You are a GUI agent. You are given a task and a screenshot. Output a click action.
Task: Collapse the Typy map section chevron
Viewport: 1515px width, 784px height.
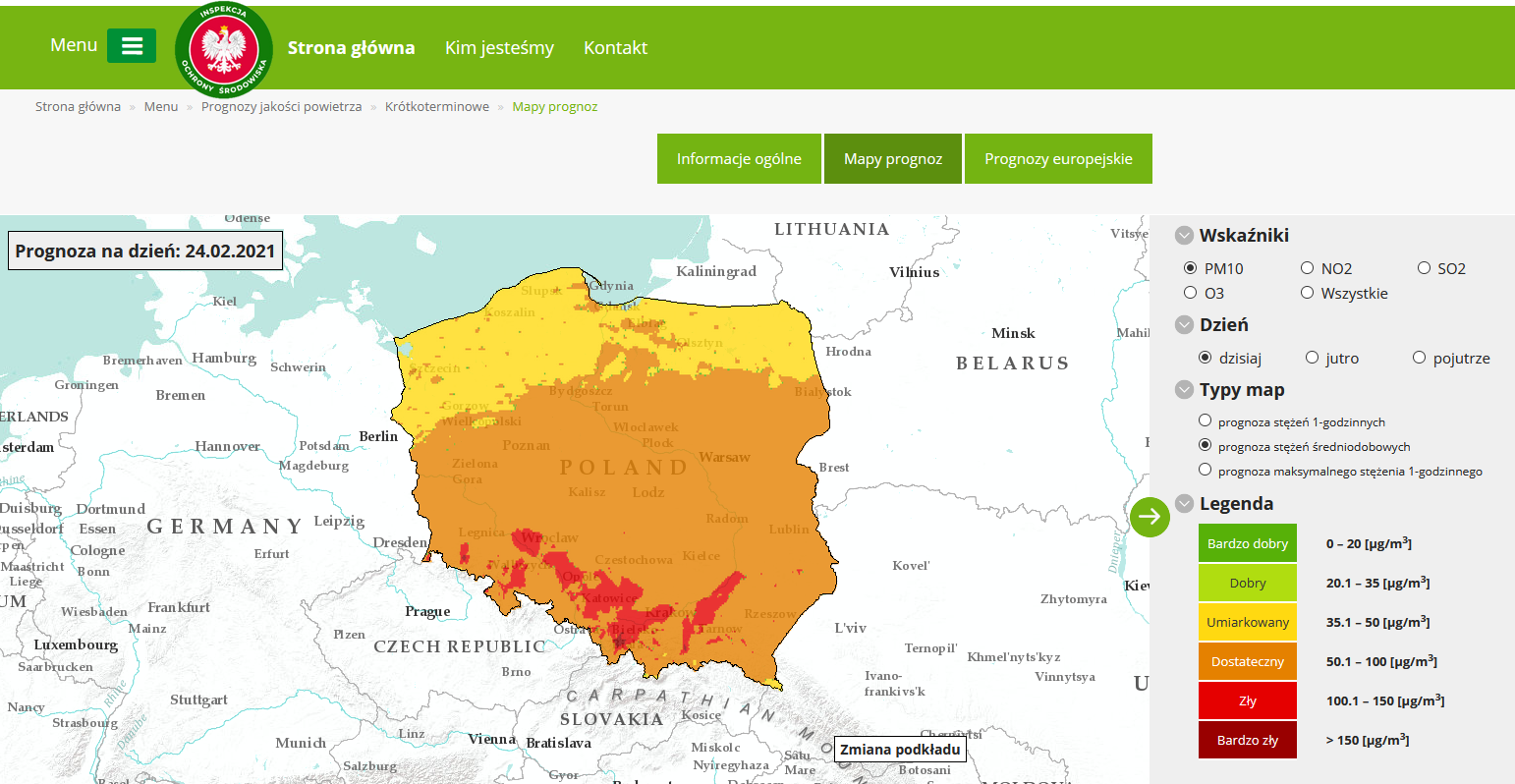pos(1184,390)
